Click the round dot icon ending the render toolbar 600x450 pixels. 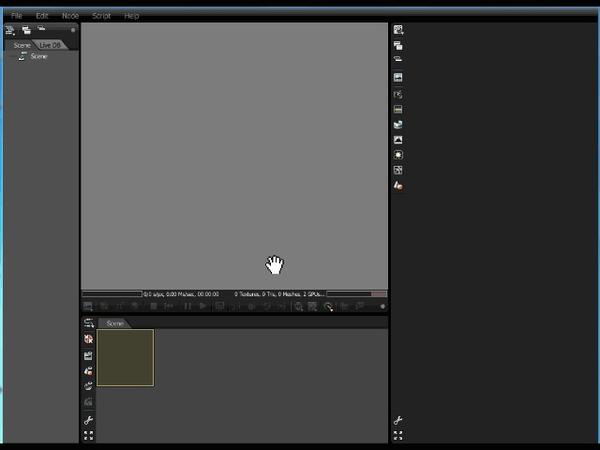tap(383, 307)
